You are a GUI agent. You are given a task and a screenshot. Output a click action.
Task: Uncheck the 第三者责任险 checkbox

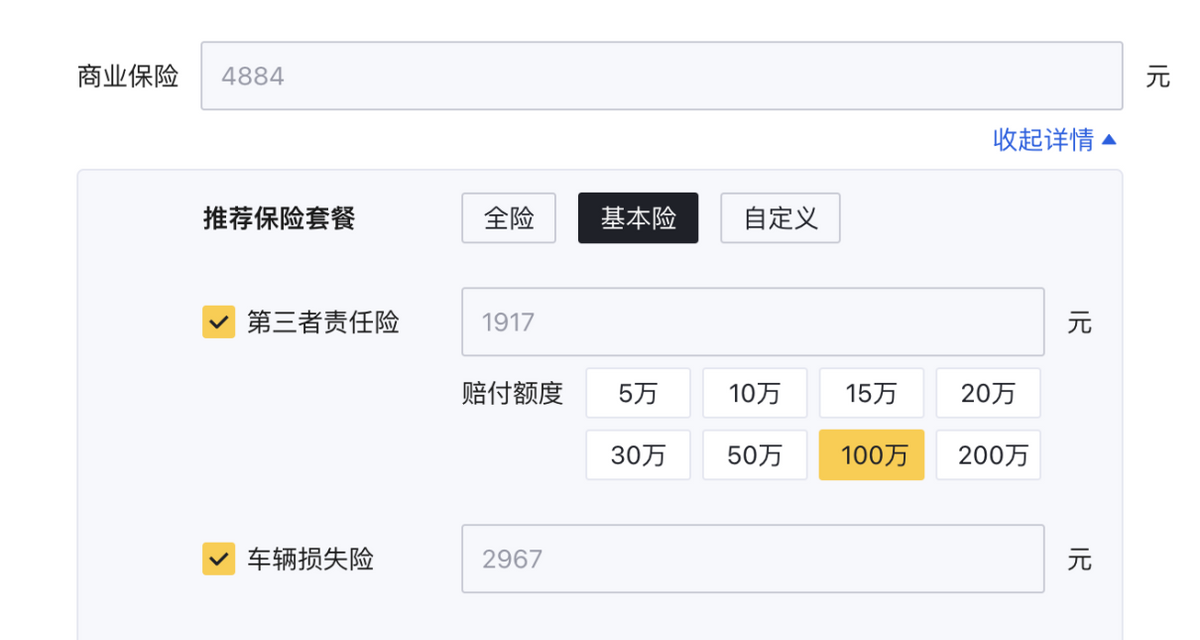(219, 323)
